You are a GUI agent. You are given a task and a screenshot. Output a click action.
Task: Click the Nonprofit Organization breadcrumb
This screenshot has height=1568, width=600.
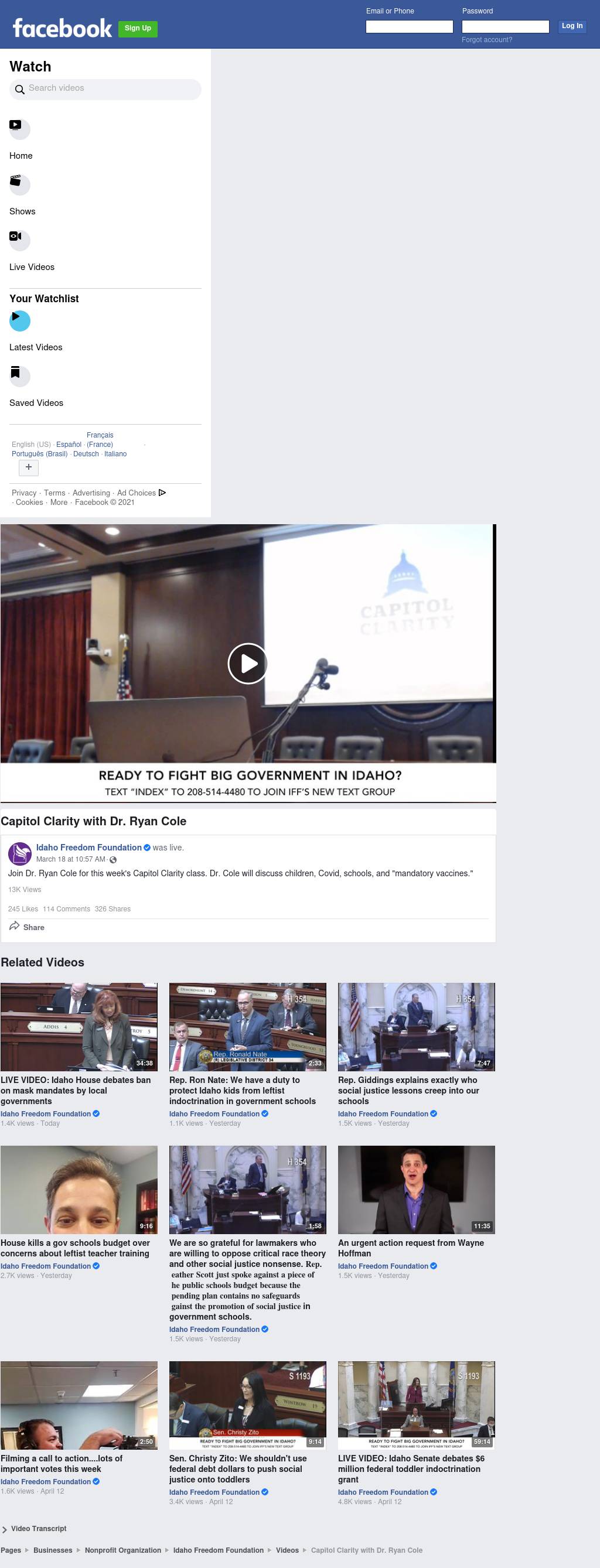click(122, 1550)
